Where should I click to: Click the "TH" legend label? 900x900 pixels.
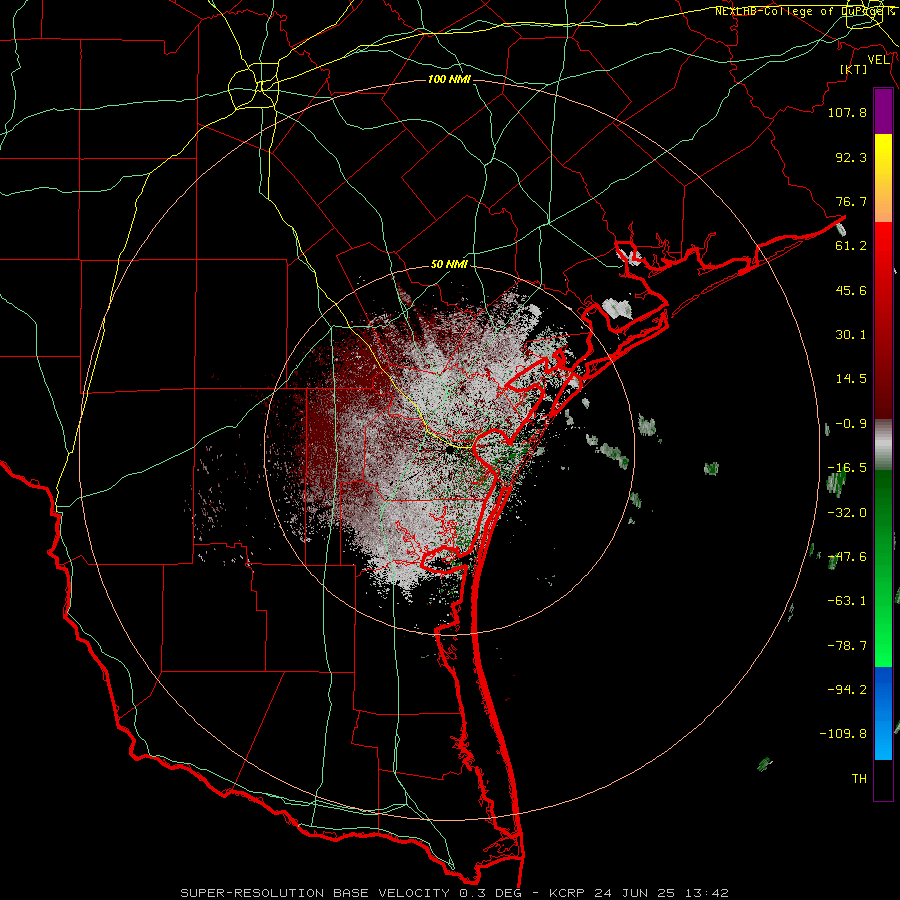click(859, 779)
